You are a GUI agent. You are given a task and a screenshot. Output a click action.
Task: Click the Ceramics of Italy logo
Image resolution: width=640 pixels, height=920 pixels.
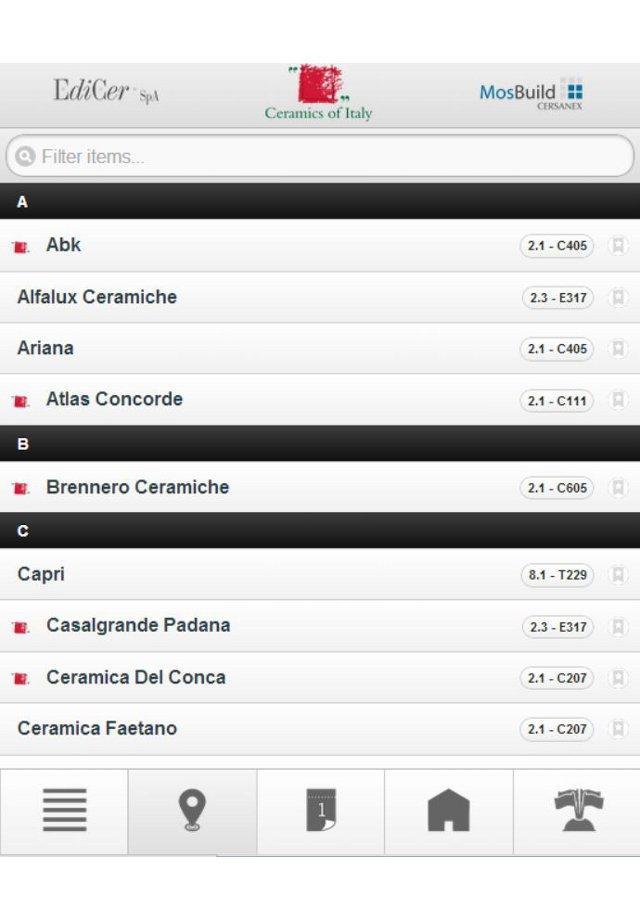point(318,93)
